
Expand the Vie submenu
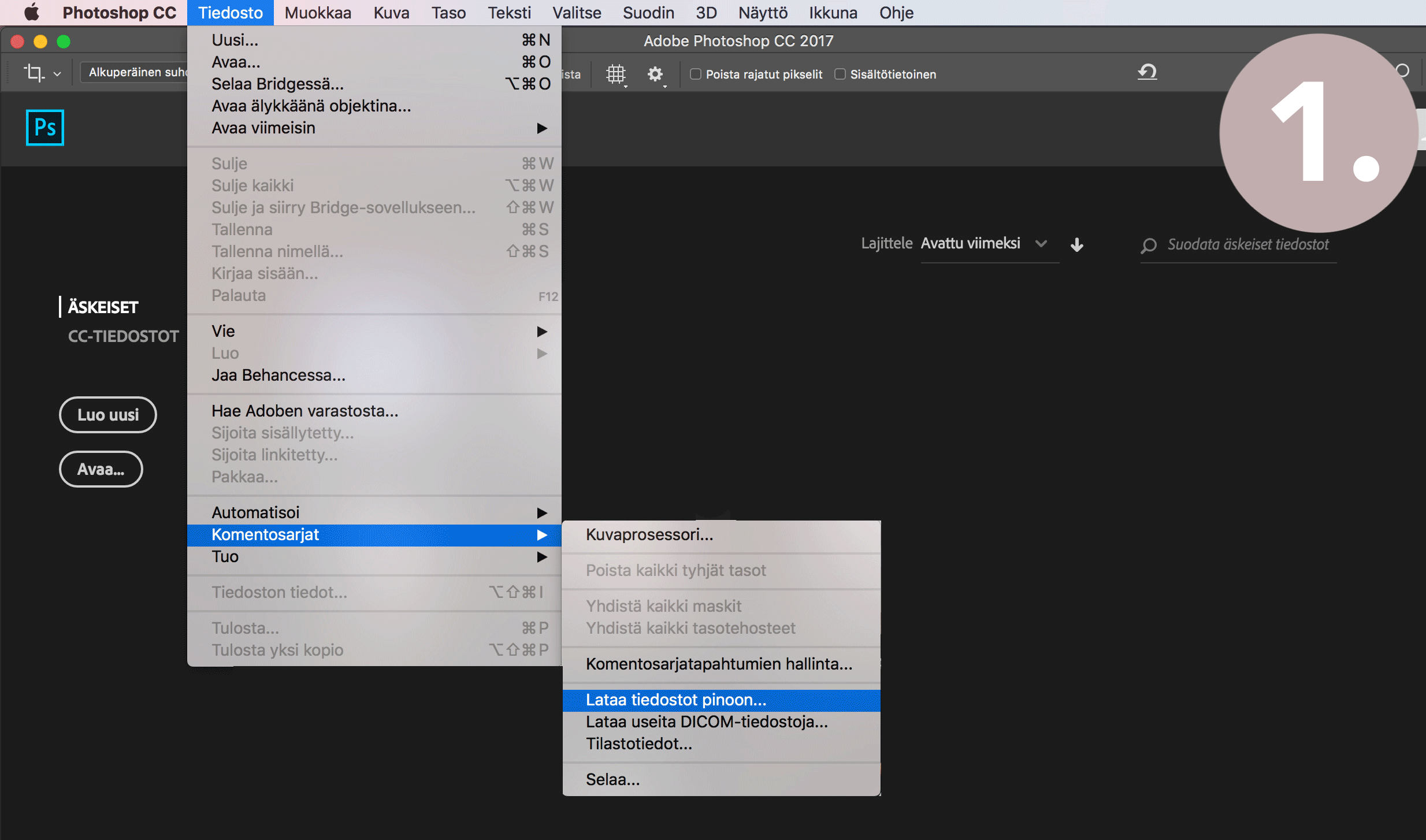point(374,331)
